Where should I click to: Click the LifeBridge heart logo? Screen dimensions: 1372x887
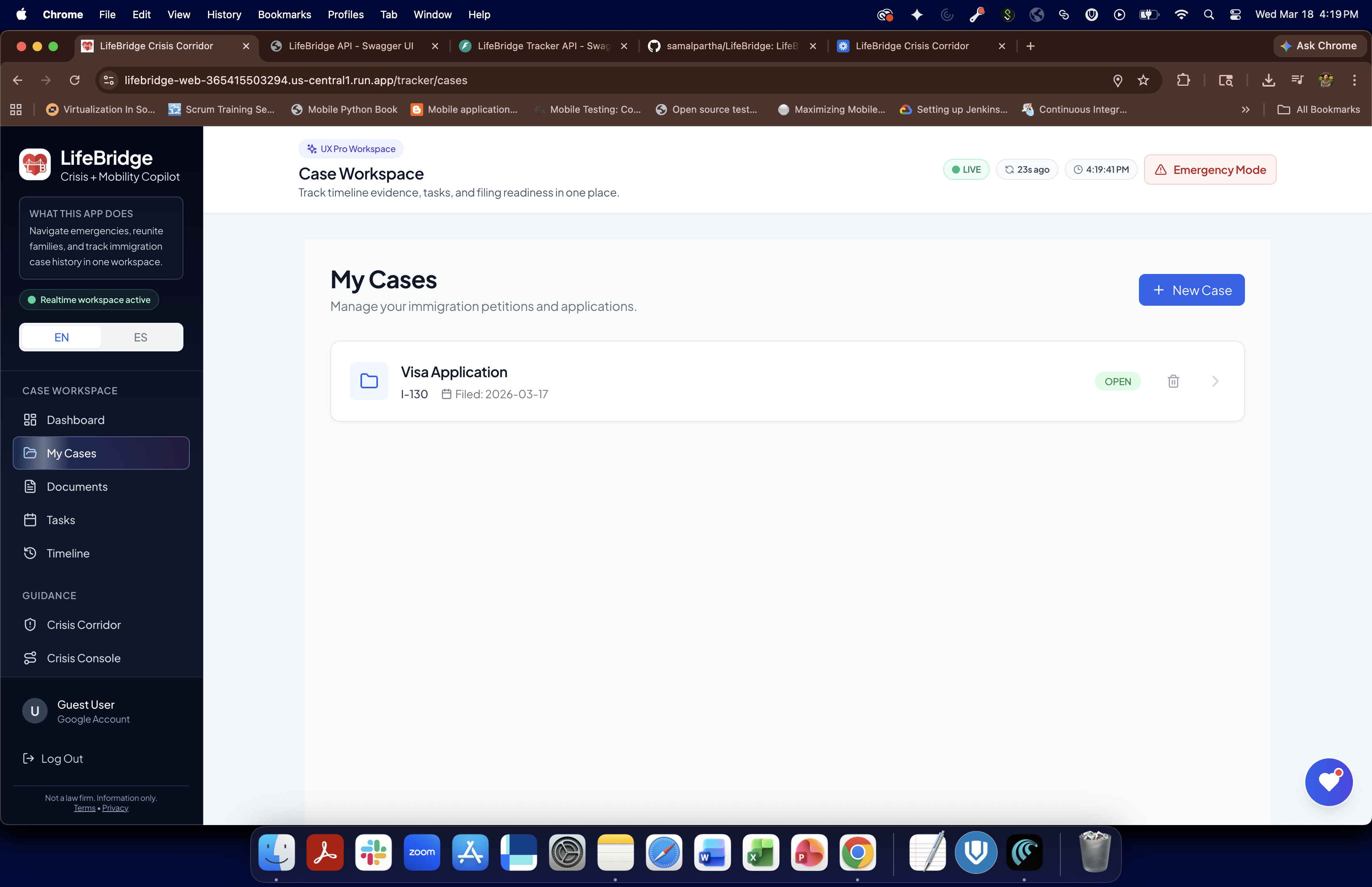(x=35, y=165)
